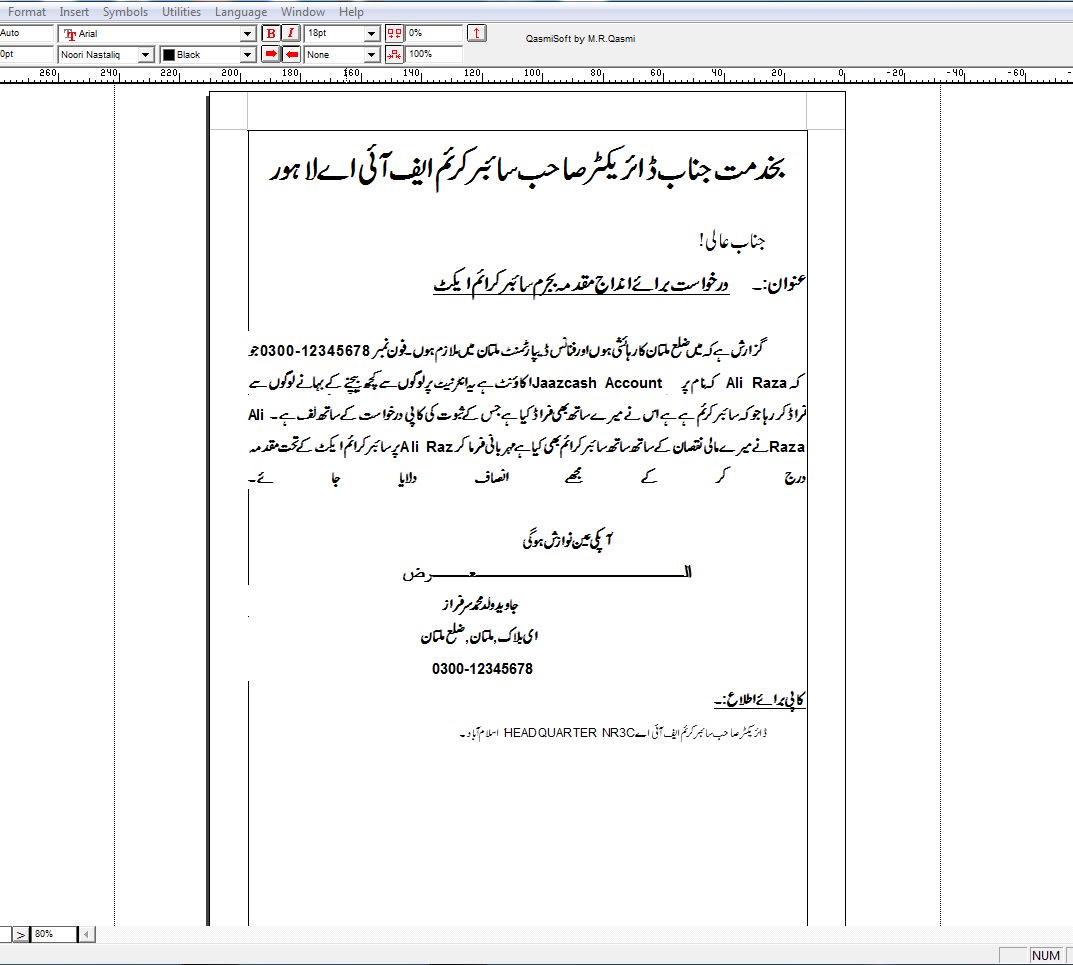Viewport: 1073px width, 965px height.
Task: Click the right scroll arrow beside zoom control
Action: click(x=87, y=934)
